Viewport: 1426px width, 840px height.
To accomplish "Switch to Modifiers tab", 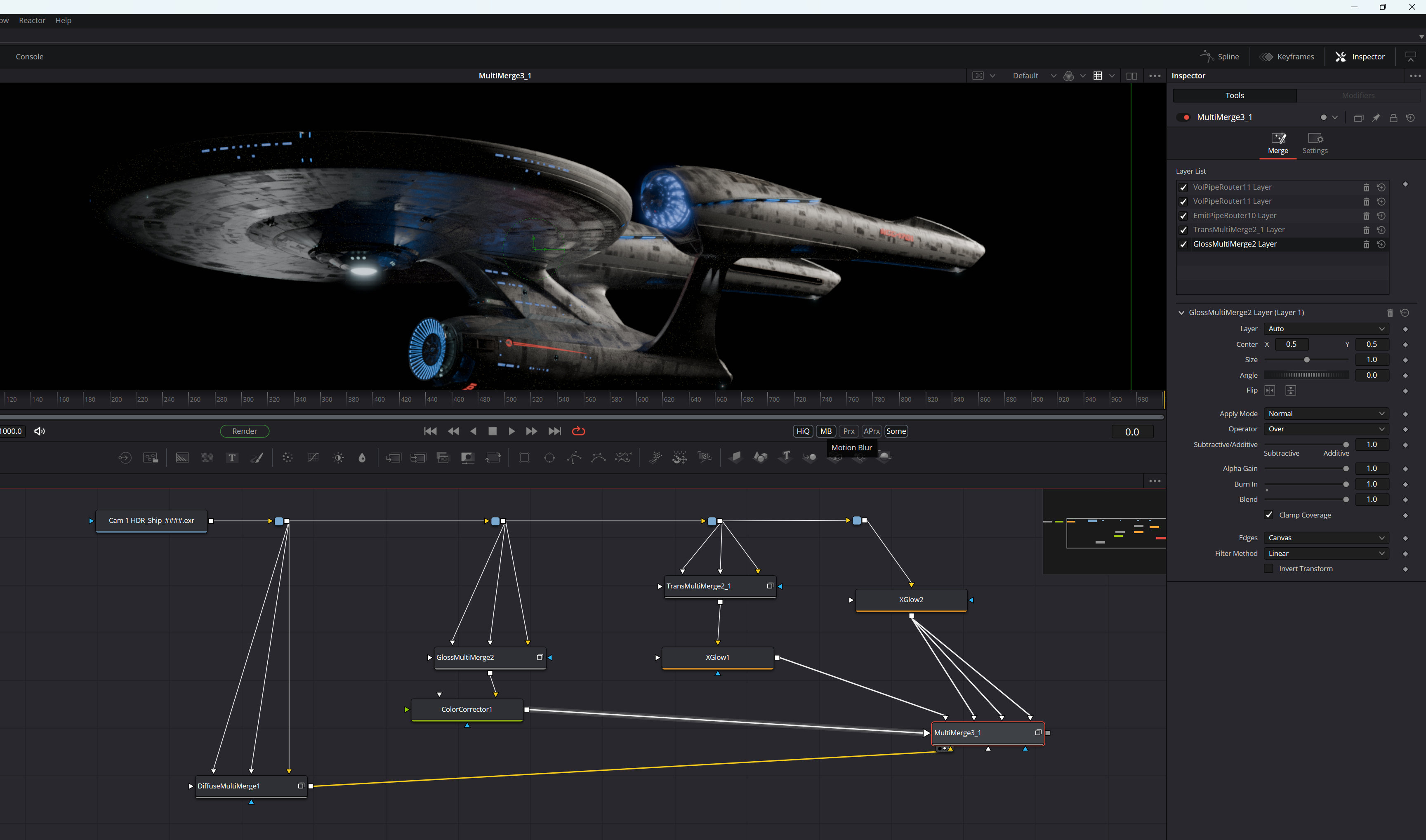I will (x=1358, y=96).
